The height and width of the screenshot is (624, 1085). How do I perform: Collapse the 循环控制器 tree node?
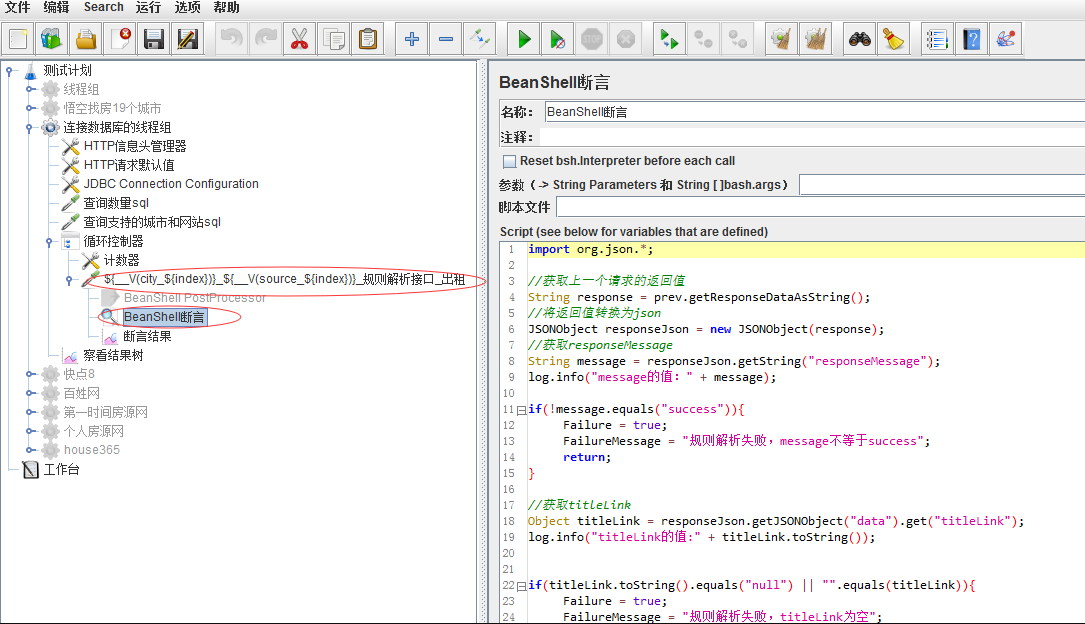[x=48, y=241]
